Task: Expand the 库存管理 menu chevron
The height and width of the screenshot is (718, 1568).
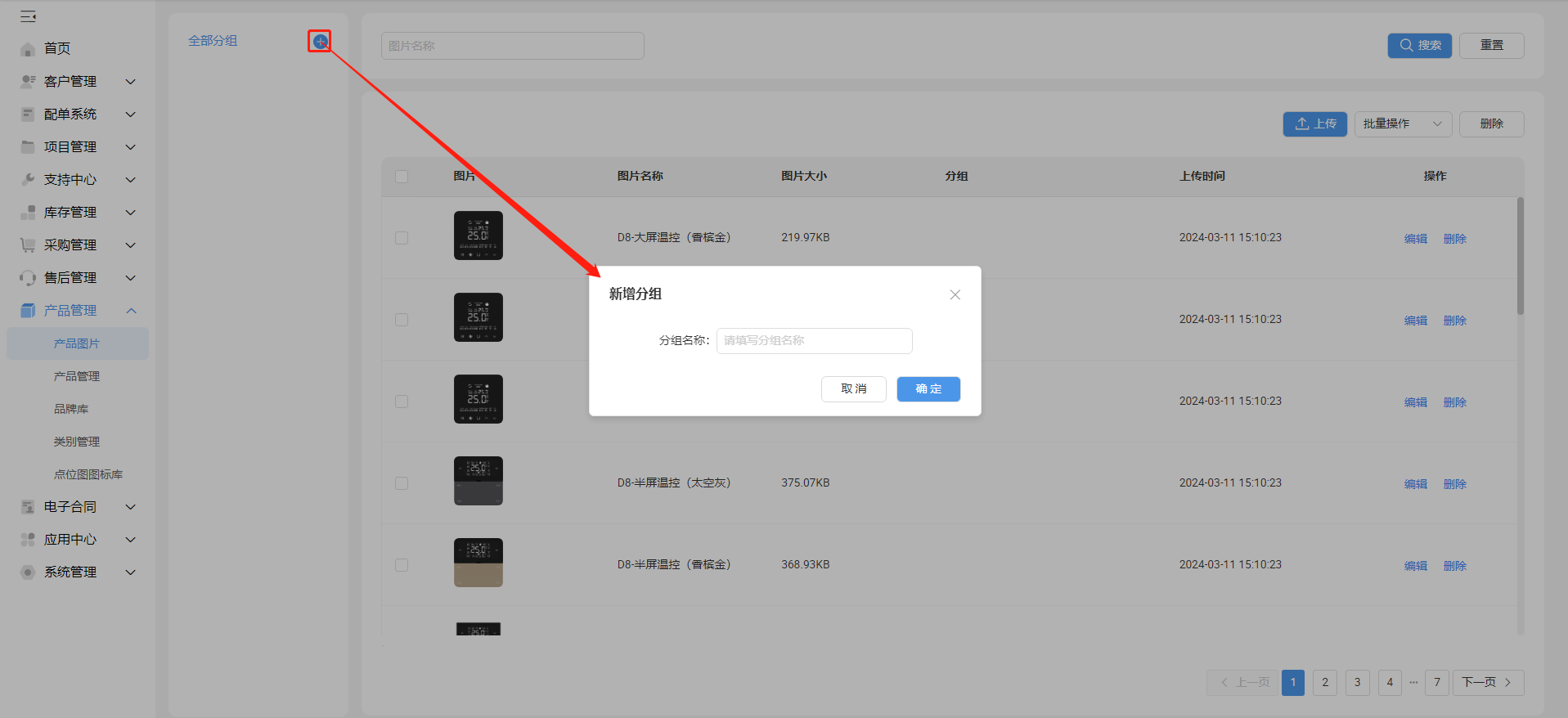Action: (130, 213)
